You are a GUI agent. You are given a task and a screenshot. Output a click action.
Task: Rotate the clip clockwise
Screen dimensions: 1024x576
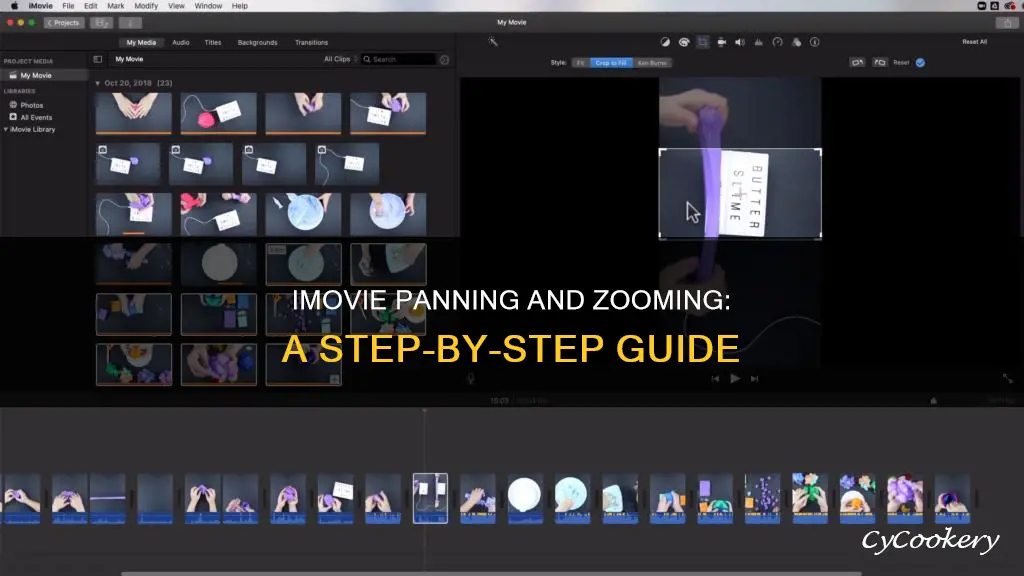pos(880,63)
